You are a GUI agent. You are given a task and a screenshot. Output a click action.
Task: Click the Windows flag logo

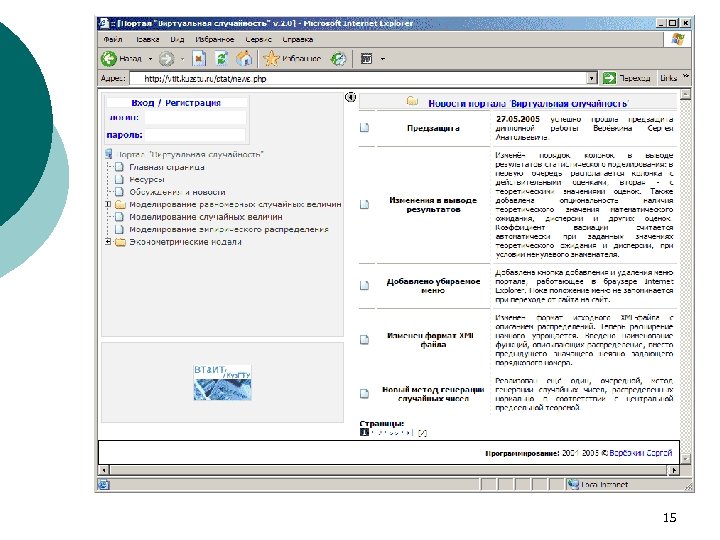[x=678, y=39]
